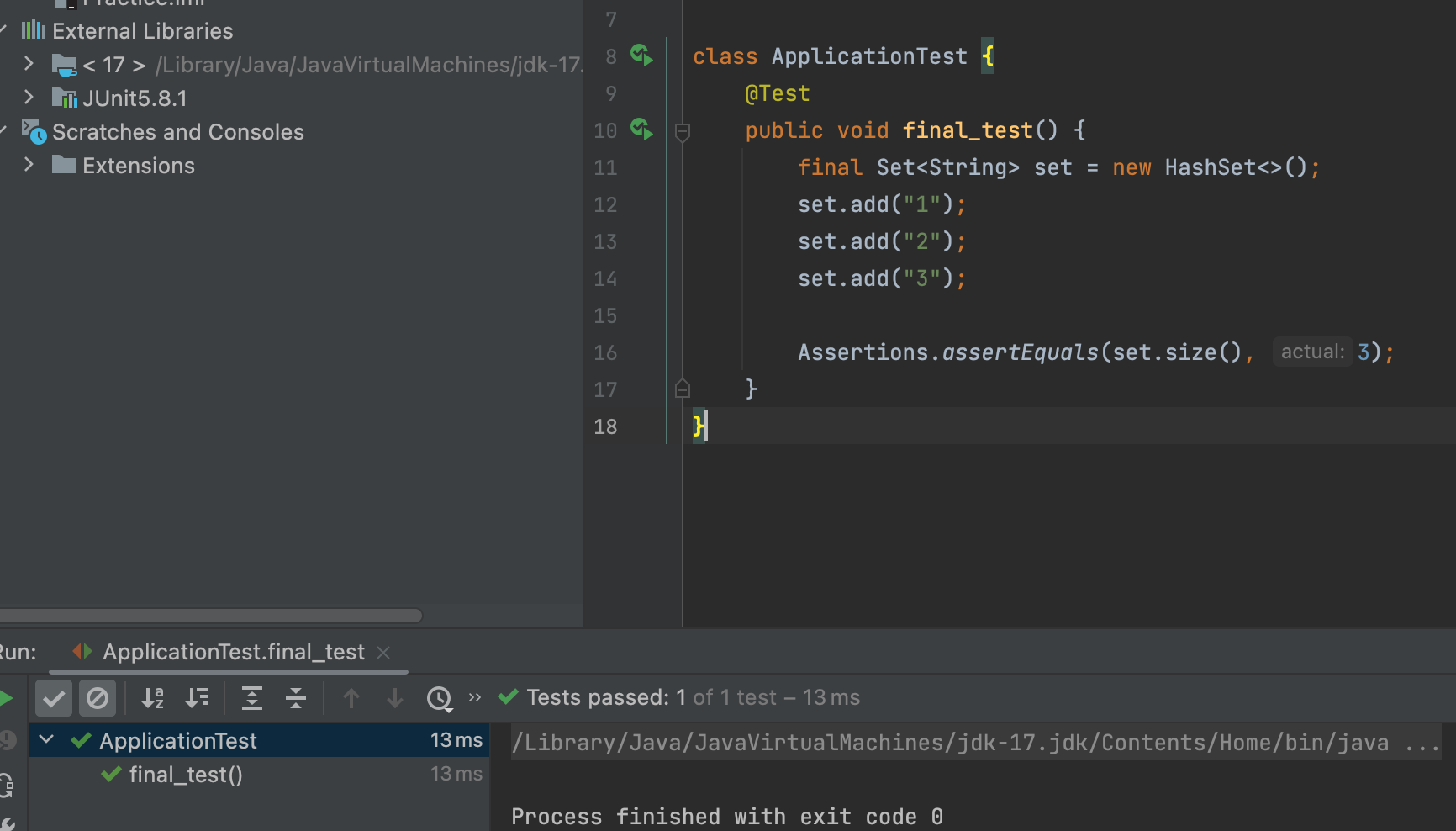1456x831 pixels.
Task: Close the ApplicationTest.final_test run tab
Action: (x=383, y=653)
